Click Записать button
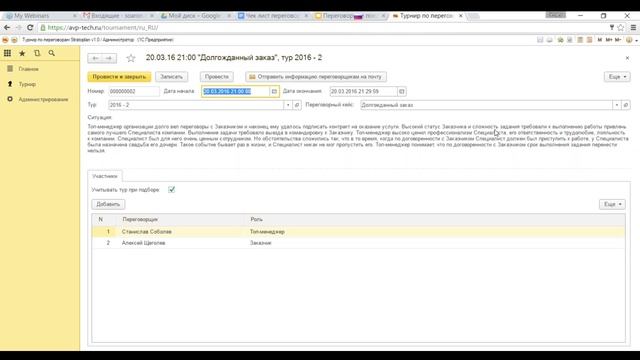 click(x=171, y=77)
